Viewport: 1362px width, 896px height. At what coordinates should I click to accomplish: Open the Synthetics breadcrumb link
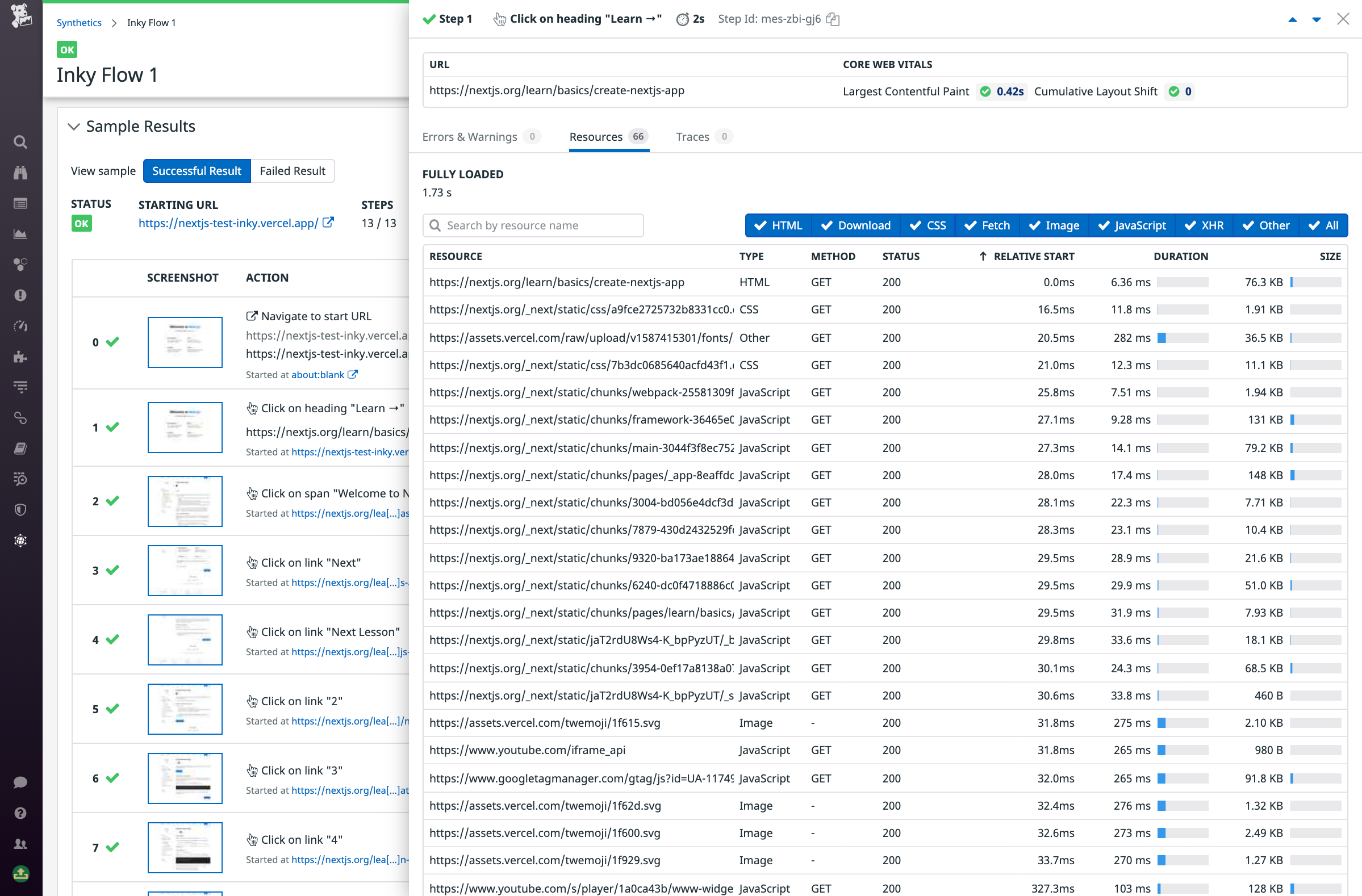79,22
